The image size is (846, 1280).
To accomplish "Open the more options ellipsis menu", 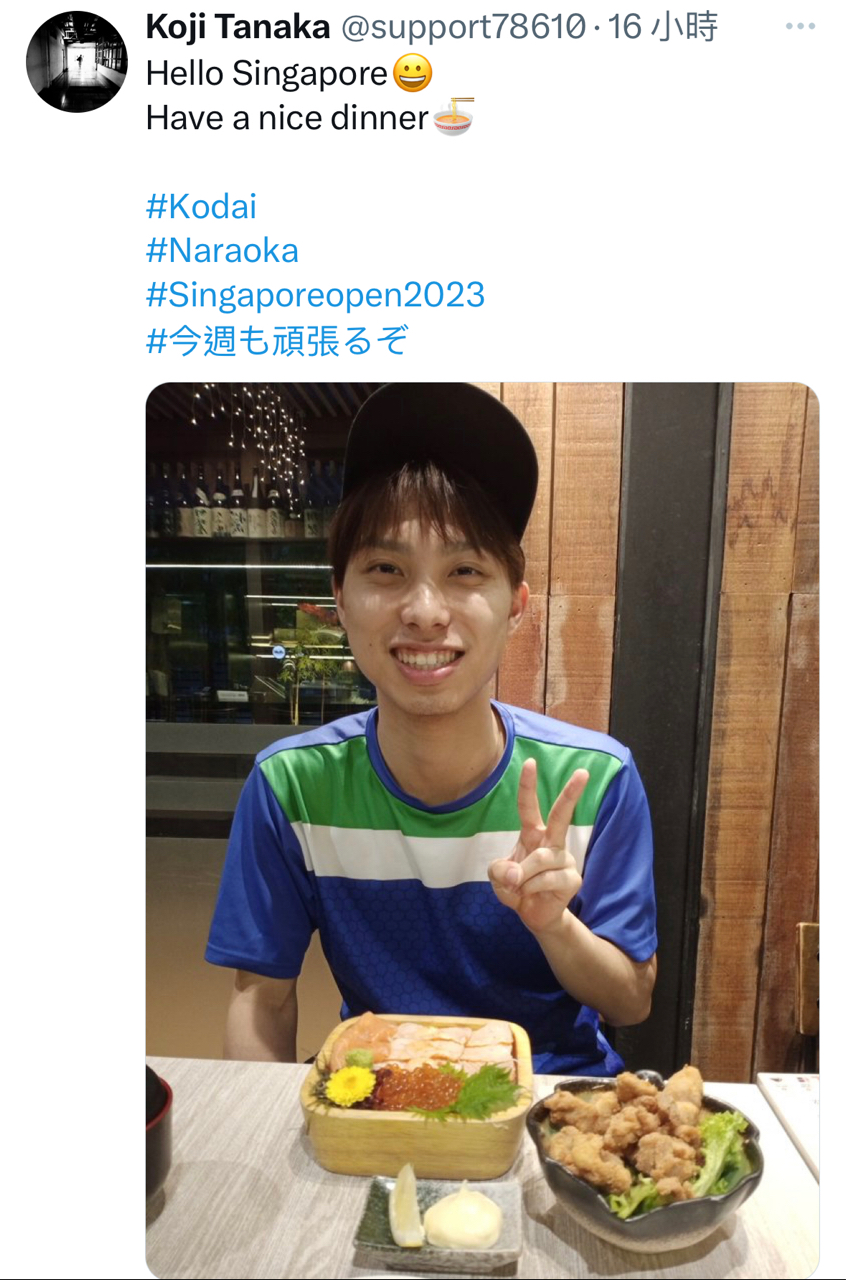I will pos(800,27).
